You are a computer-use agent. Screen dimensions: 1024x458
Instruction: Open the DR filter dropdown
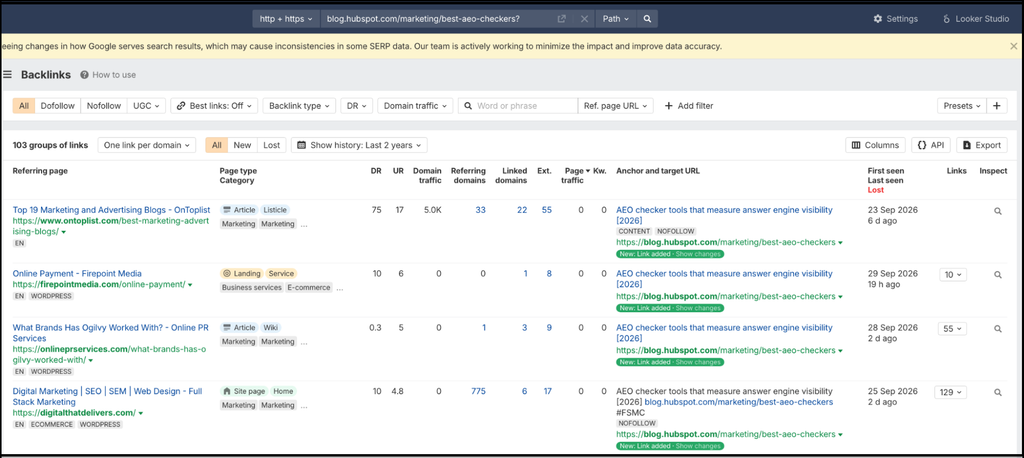click(357, 106)
